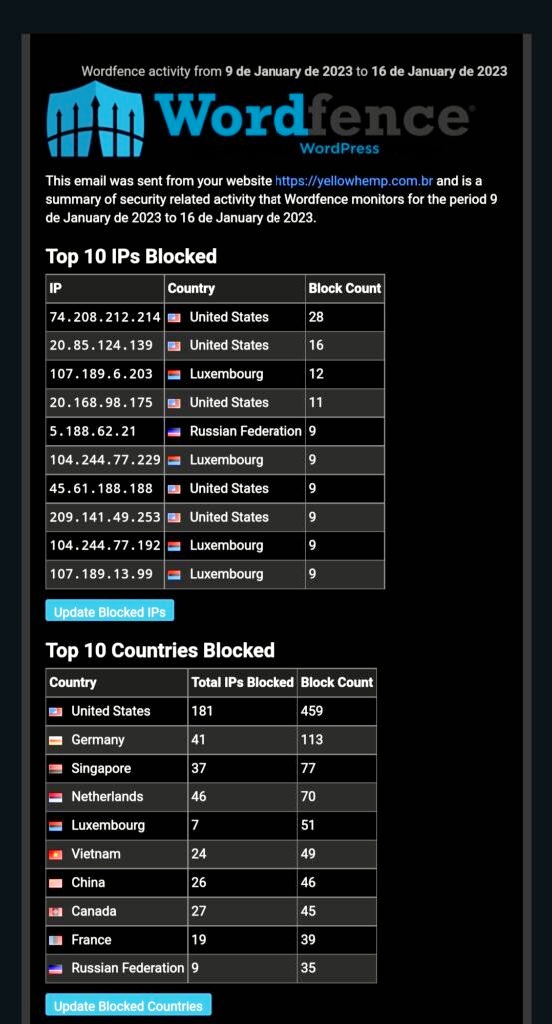Image resolution: width=552 pixels, height=1024 pixels.
Task: Select IP address 107.189.13.99
Action: 101,574
